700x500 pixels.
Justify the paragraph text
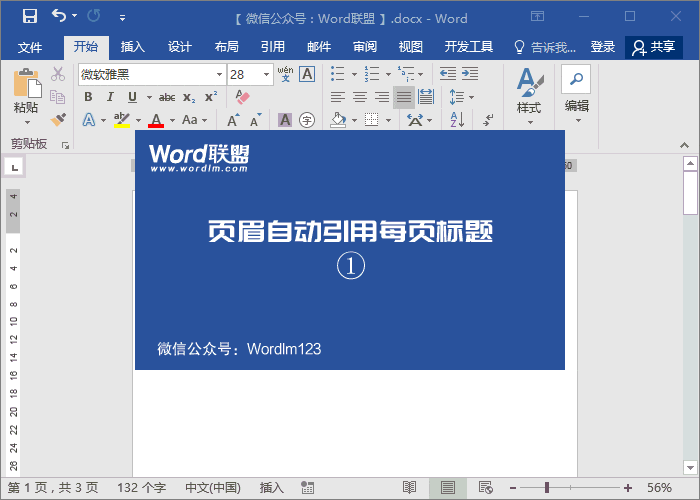[404, 97]
